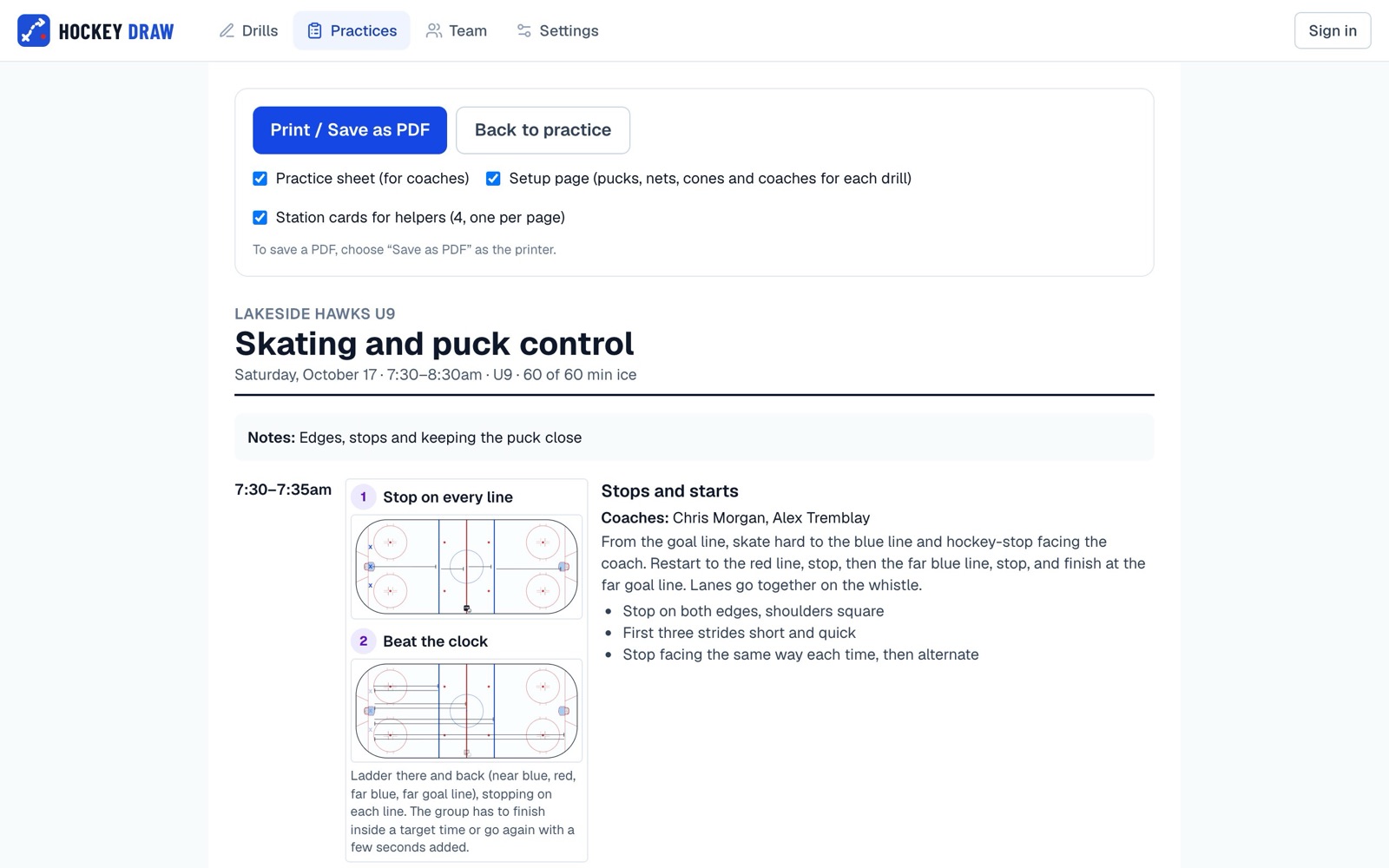Click the Sign in button
1389x868 pixels.
[1333, 30]
